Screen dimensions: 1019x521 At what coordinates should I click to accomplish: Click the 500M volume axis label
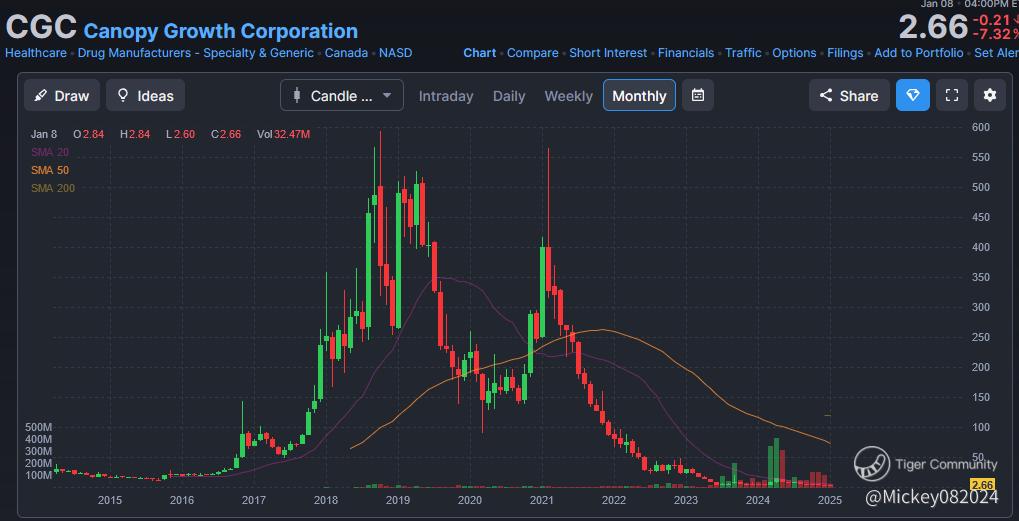tap(38, 427)
